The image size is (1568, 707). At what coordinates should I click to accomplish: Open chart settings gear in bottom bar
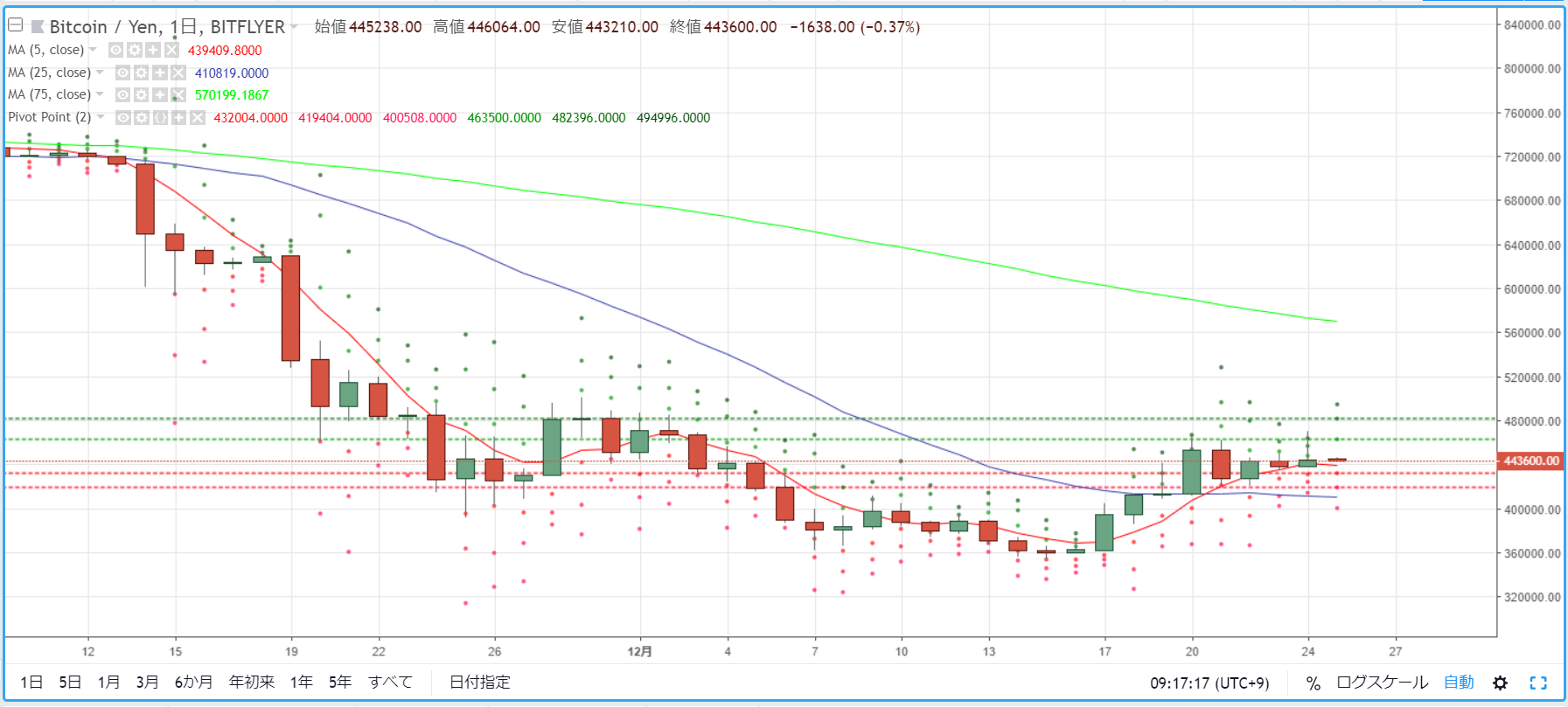(1500, 683)
